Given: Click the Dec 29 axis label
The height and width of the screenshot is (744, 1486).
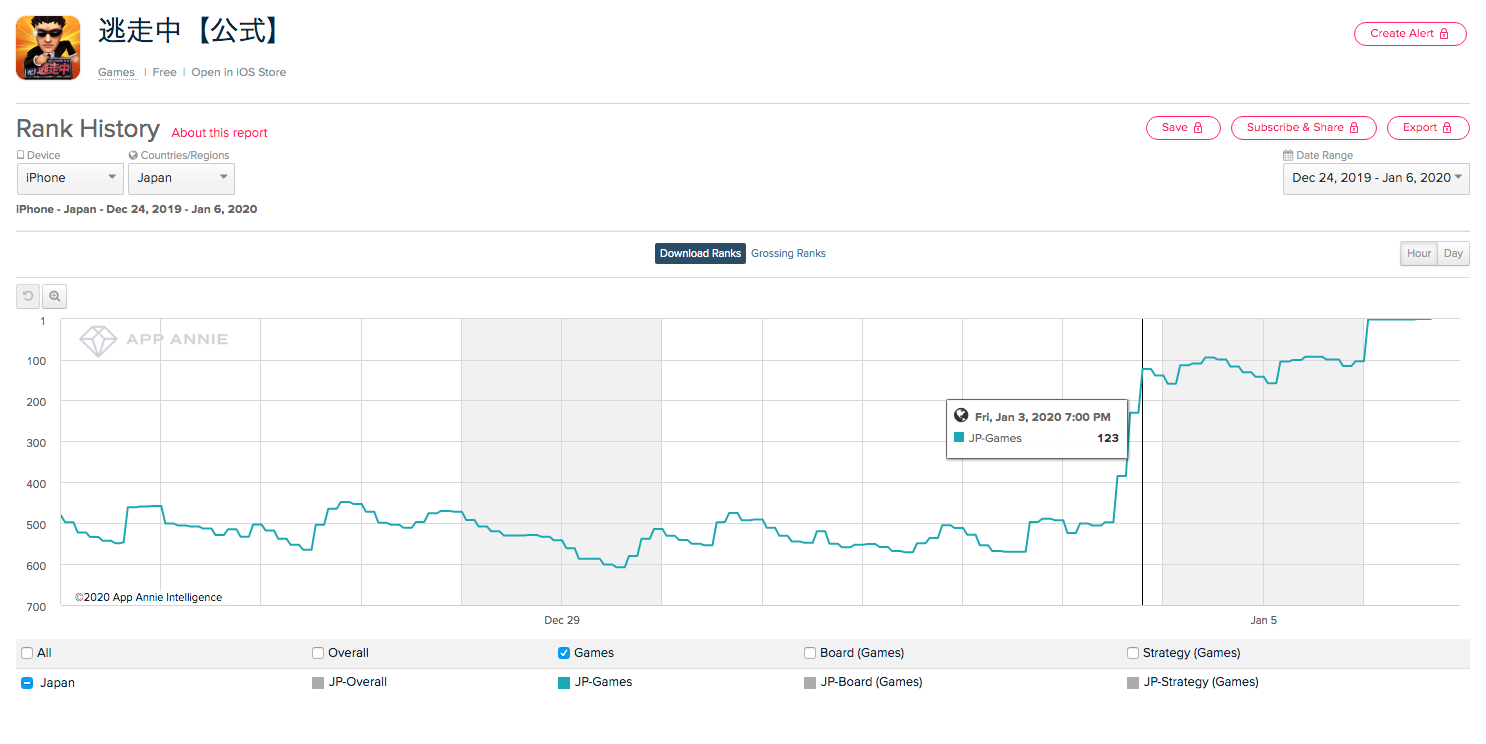Looking at the screenshot, I should 562,620.
